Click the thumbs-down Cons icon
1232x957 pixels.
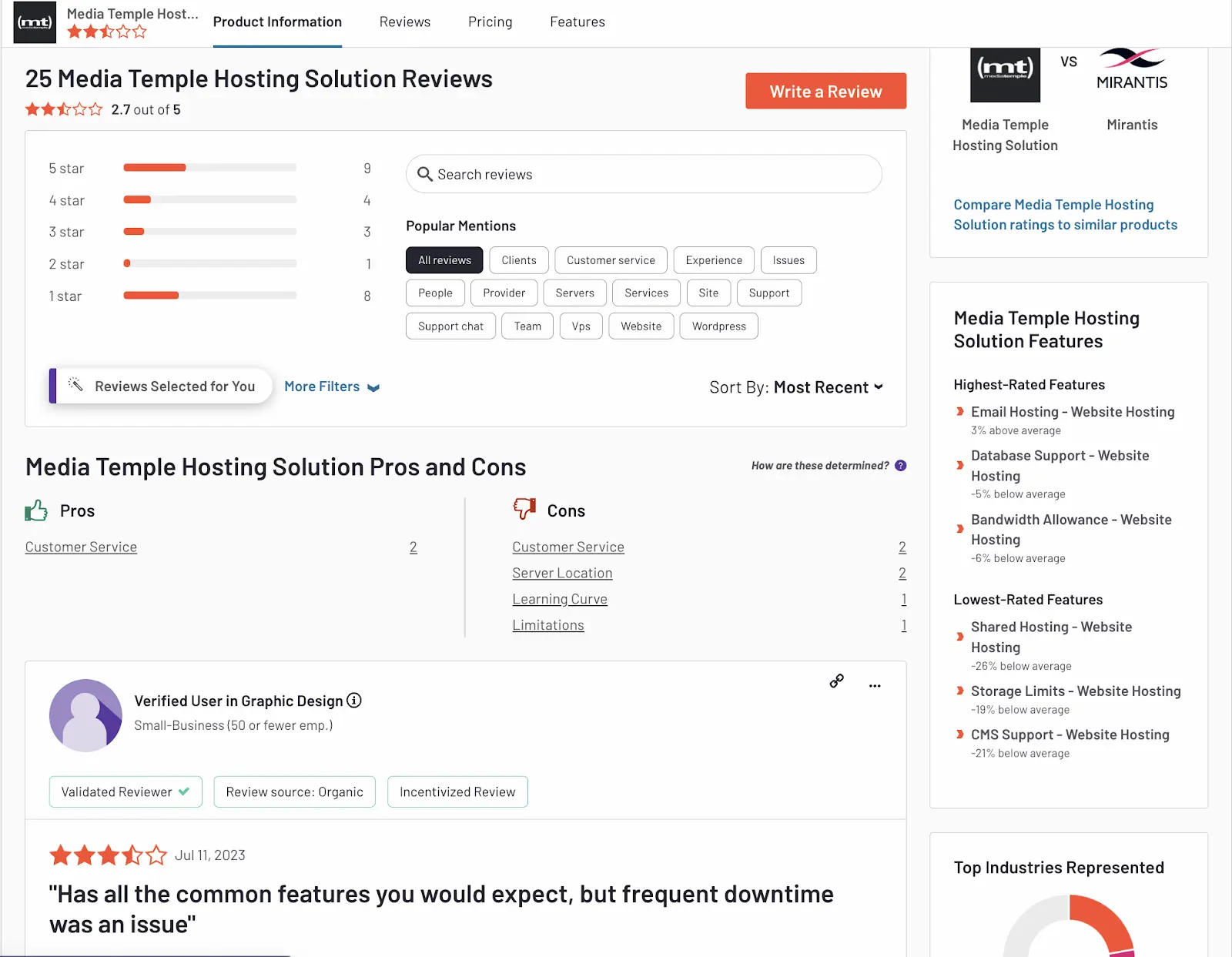coord(524,508)
